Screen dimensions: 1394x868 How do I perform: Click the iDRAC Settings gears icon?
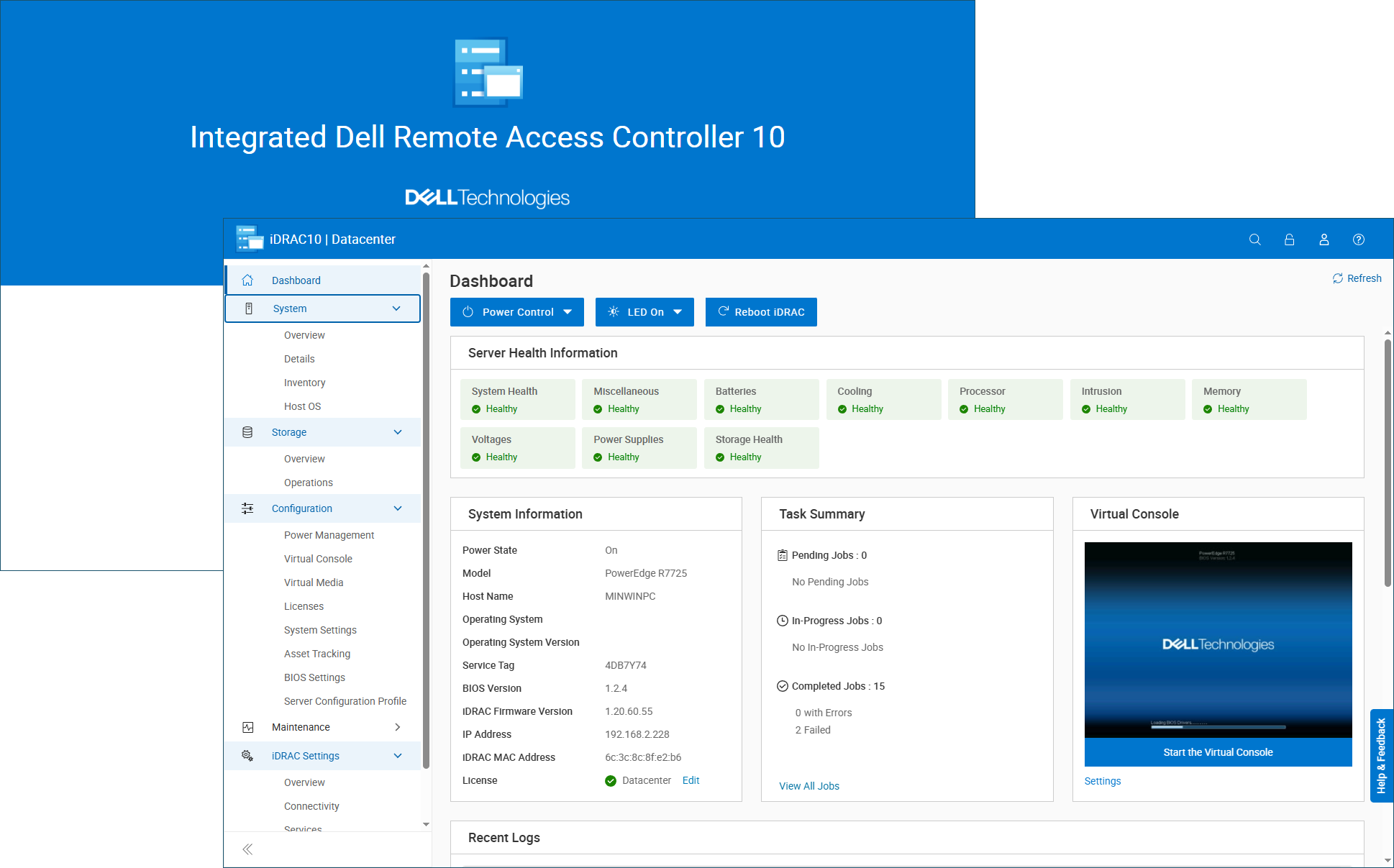pyautogui.click(x=247, y=756)
